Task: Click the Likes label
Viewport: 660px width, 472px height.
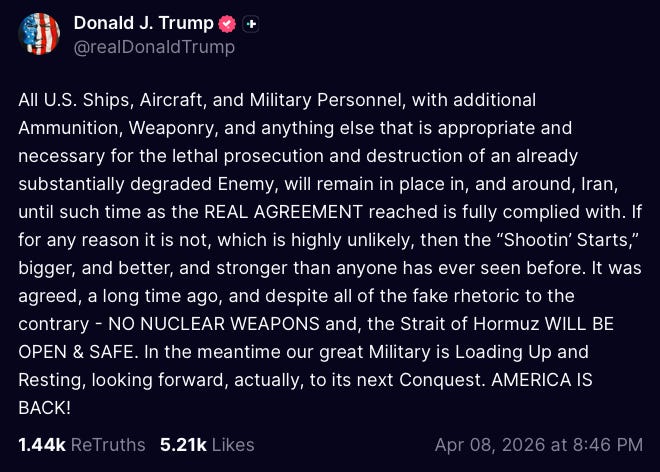Action: click(x=232, y=445)
